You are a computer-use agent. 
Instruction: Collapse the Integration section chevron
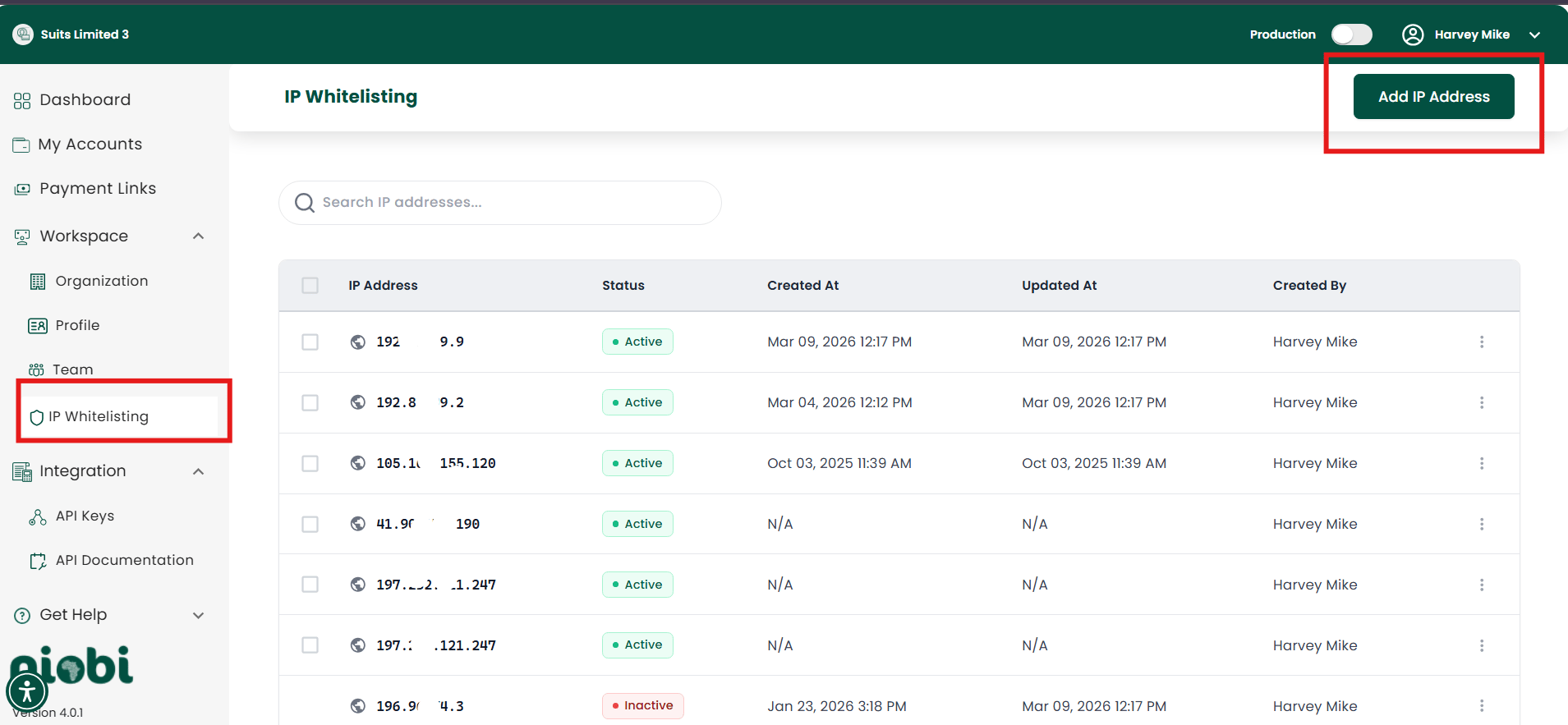click(198, 471)
